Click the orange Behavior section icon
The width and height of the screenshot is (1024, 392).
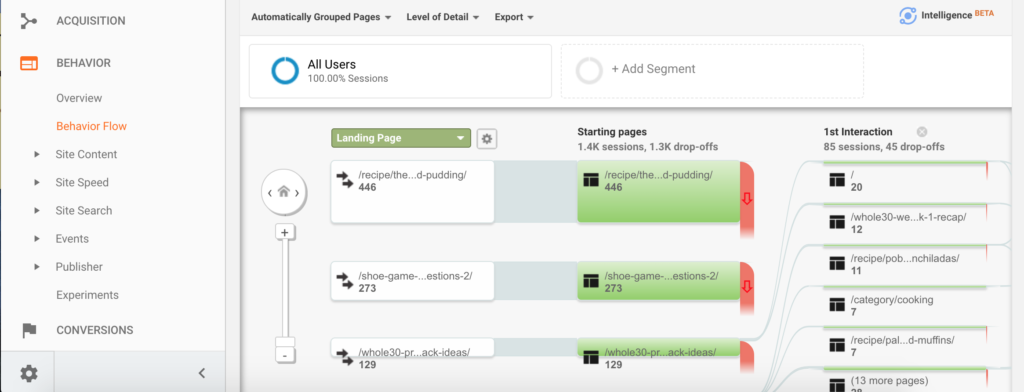[28, 63]
